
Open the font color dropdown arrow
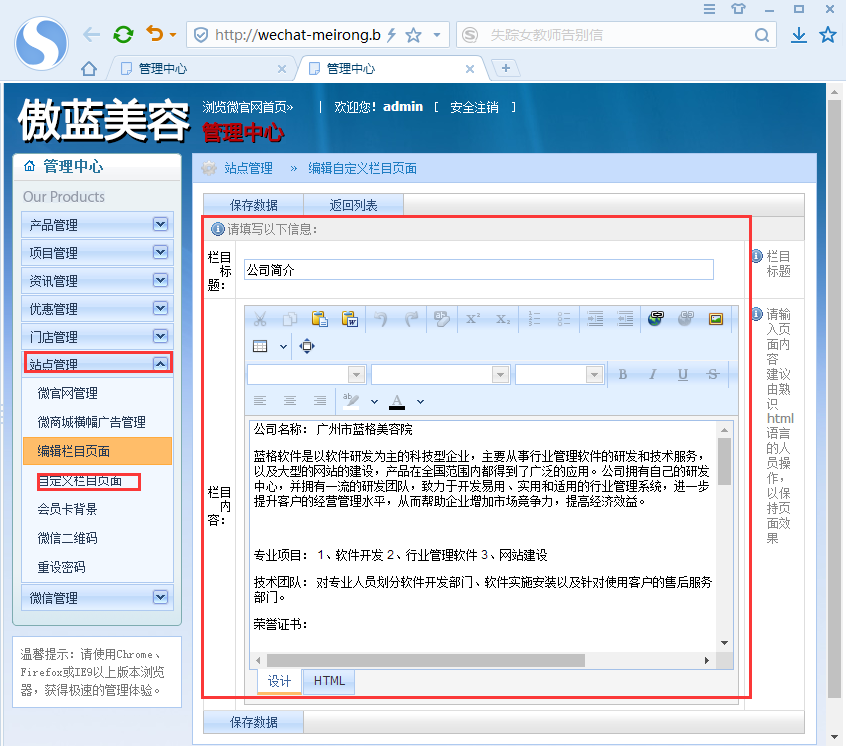[418, 400]
